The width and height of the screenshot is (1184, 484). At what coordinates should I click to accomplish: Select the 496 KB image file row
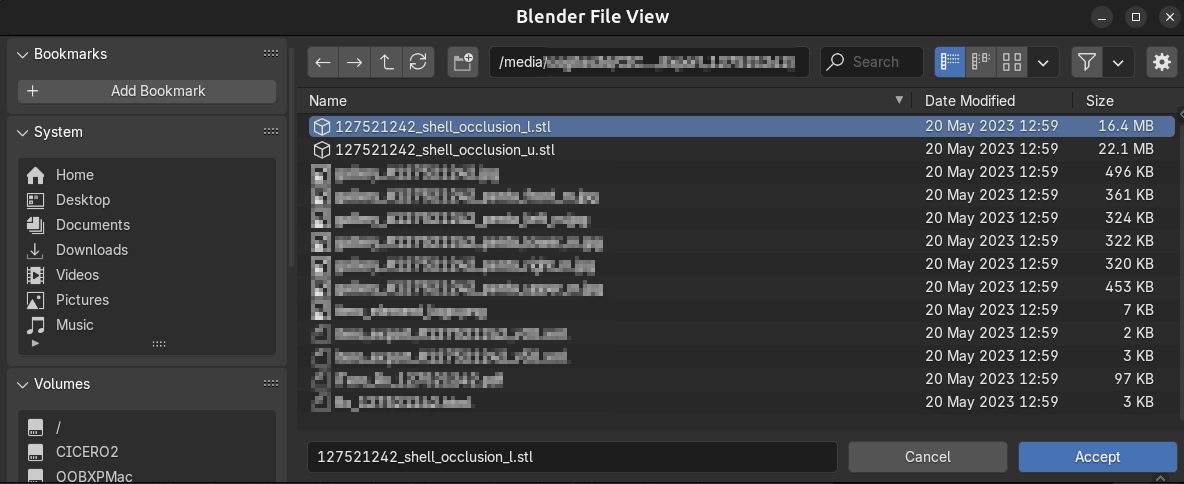[x=742, y=172]
